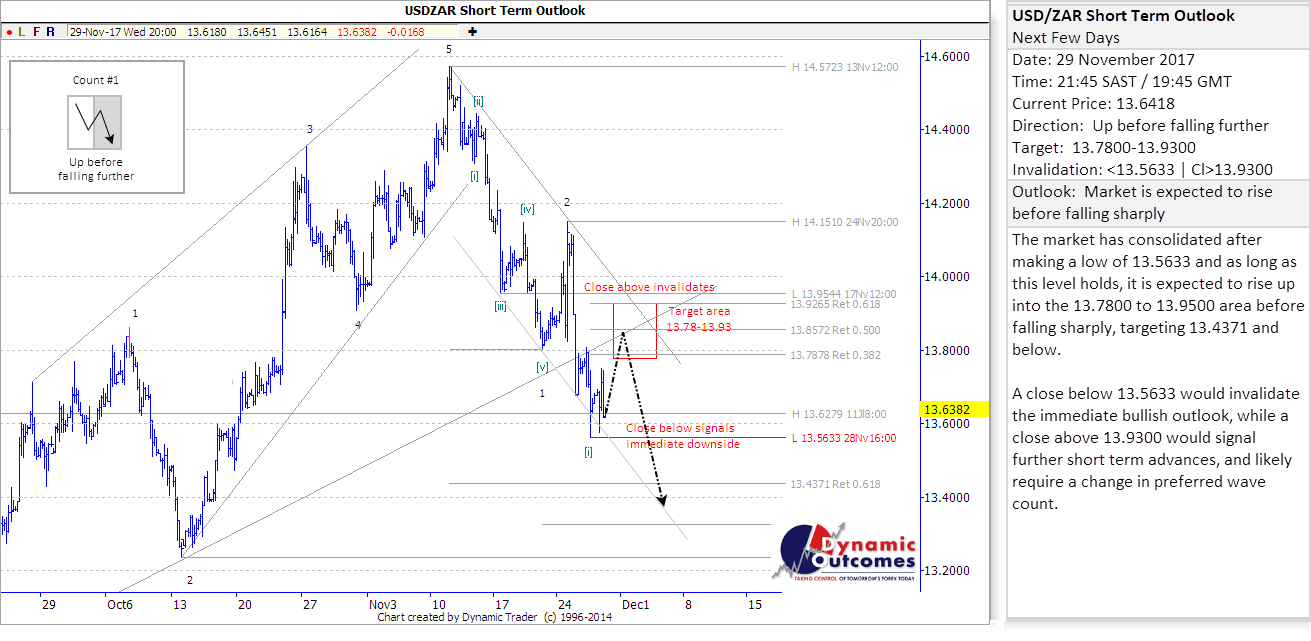
Task: Click the Next Few Days line
Action: point(1066,38)
